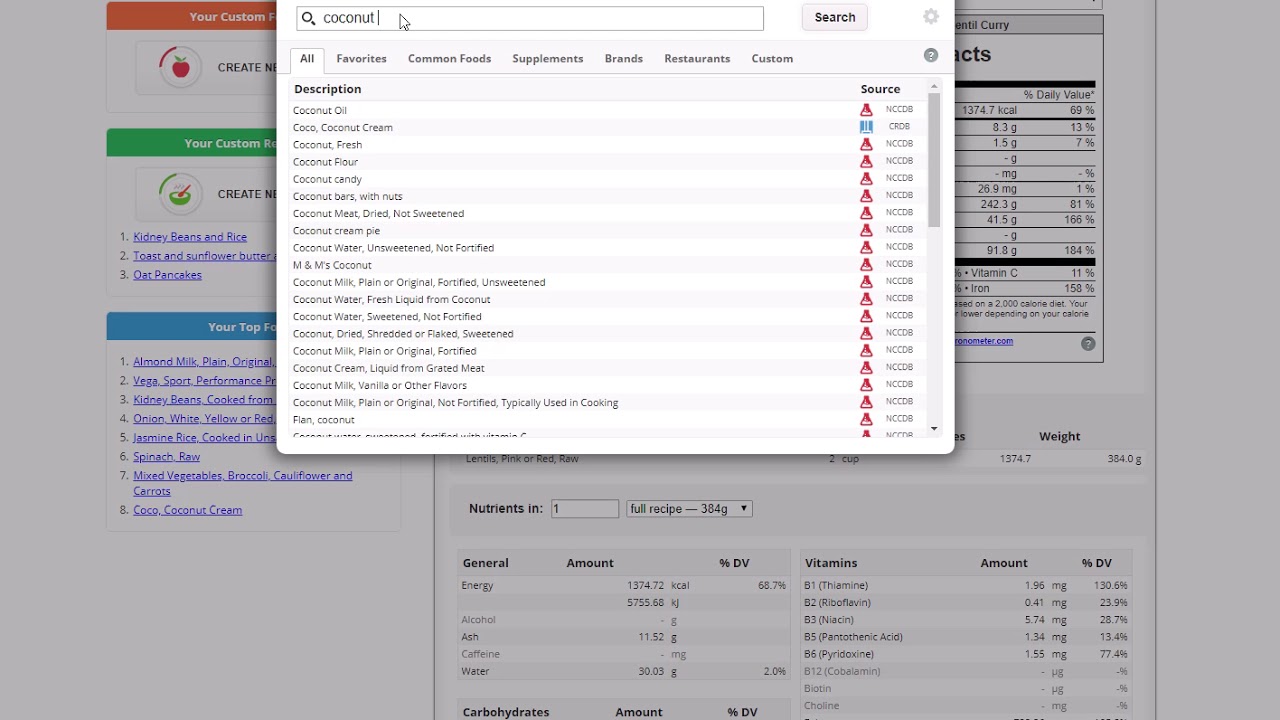The height and width of the screenshot is (720, 1280).
Task: Open the full recipe serving size dropdown
Action: [689, 509]
